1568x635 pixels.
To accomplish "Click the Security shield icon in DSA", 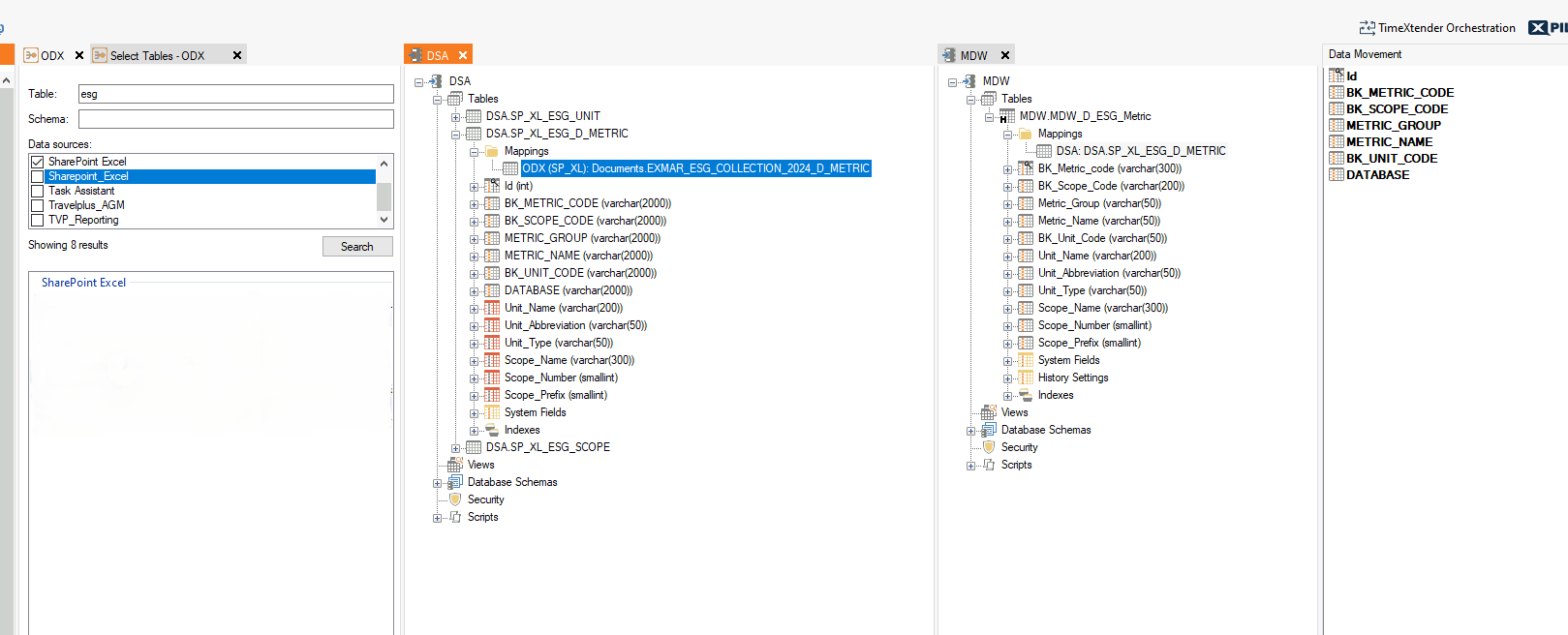I will point(455,499).
